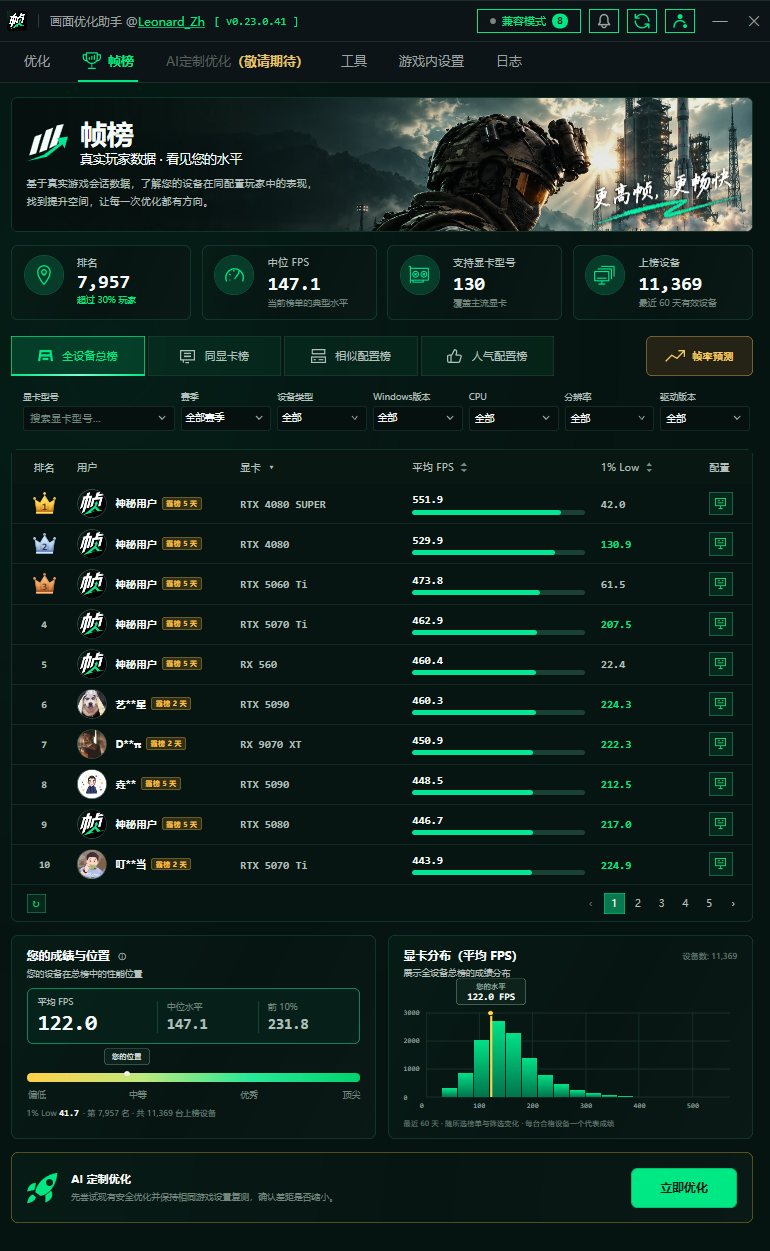
Task: Sort by the 1% Low column header
Action: 625,467
